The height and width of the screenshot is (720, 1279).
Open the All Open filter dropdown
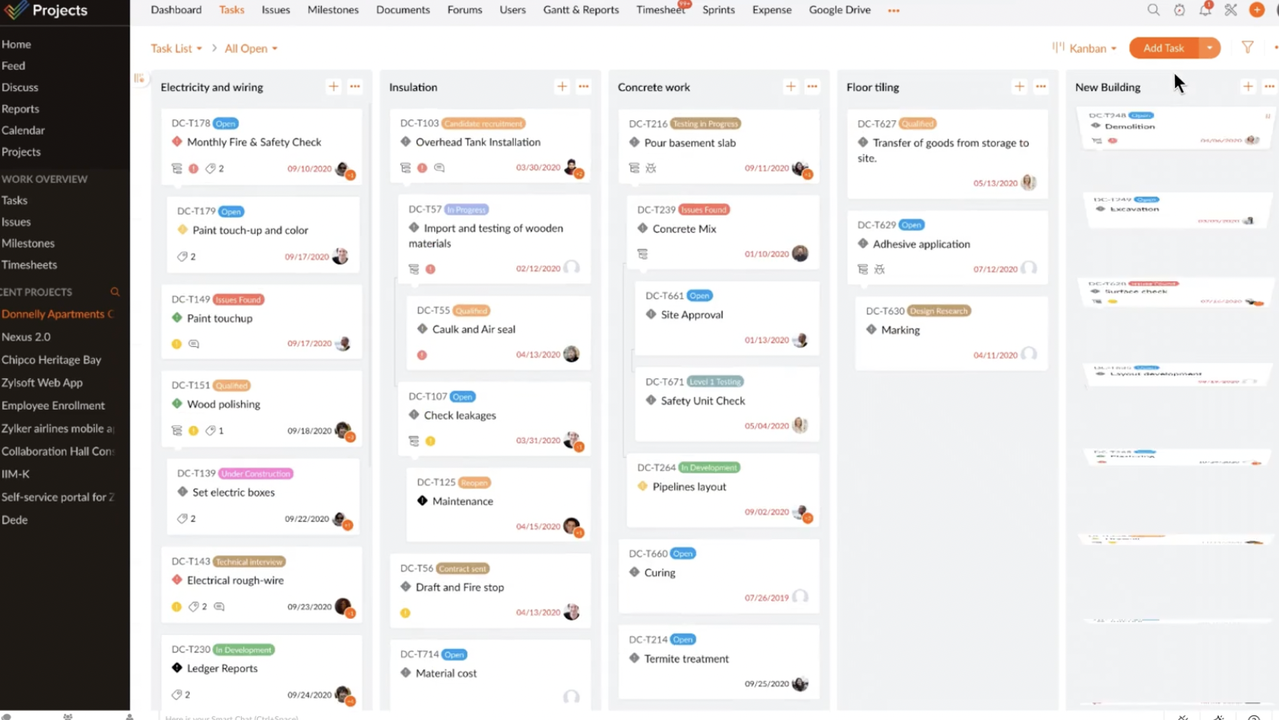pyautogui.click(x=251, y=48)
